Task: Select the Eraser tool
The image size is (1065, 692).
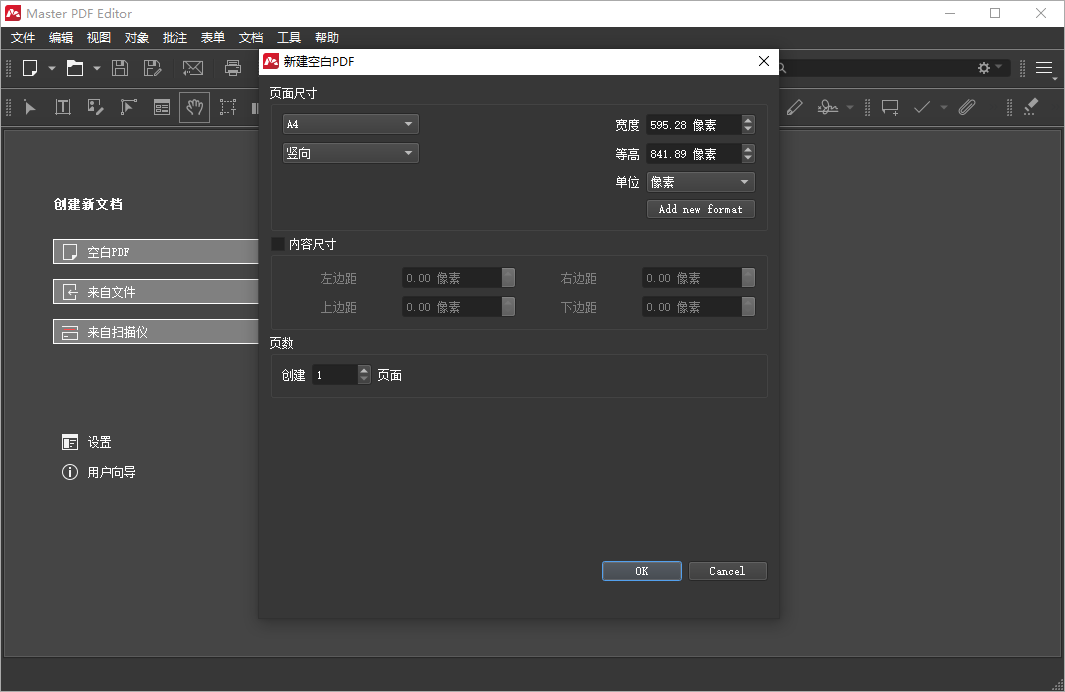Action: [1030, 106]
